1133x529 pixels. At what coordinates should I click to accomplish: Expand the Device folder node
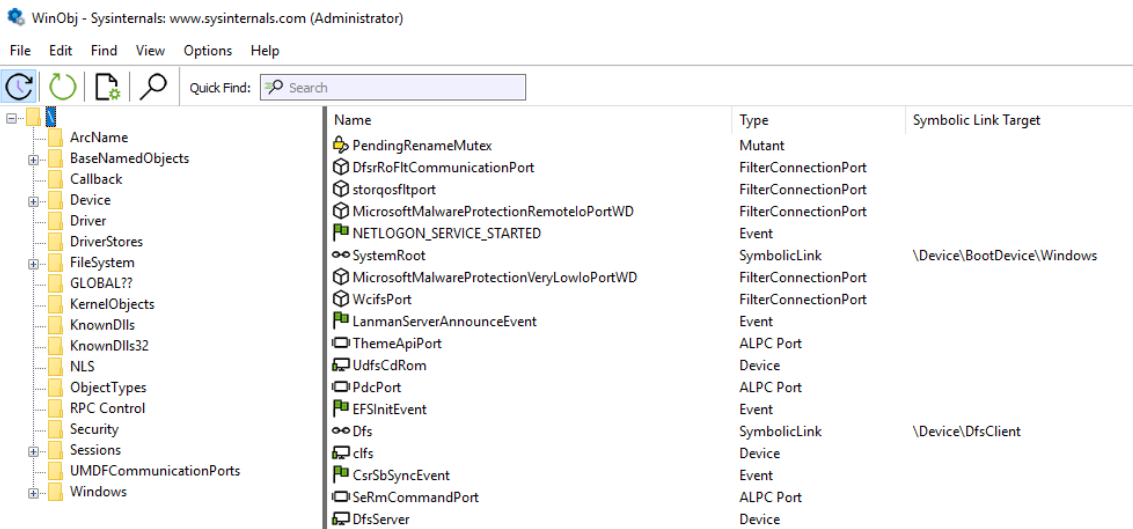[33, 200]
